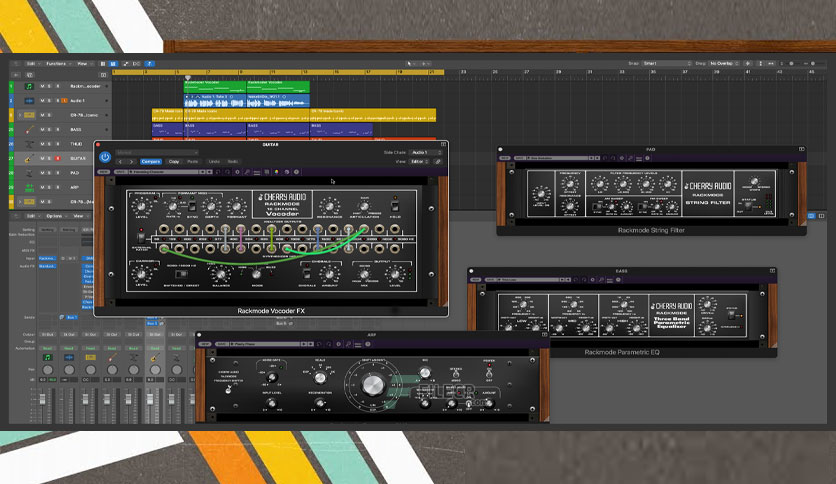Open the View Editor dropdown
Screen dimensions: 836x484
point(420,162)
